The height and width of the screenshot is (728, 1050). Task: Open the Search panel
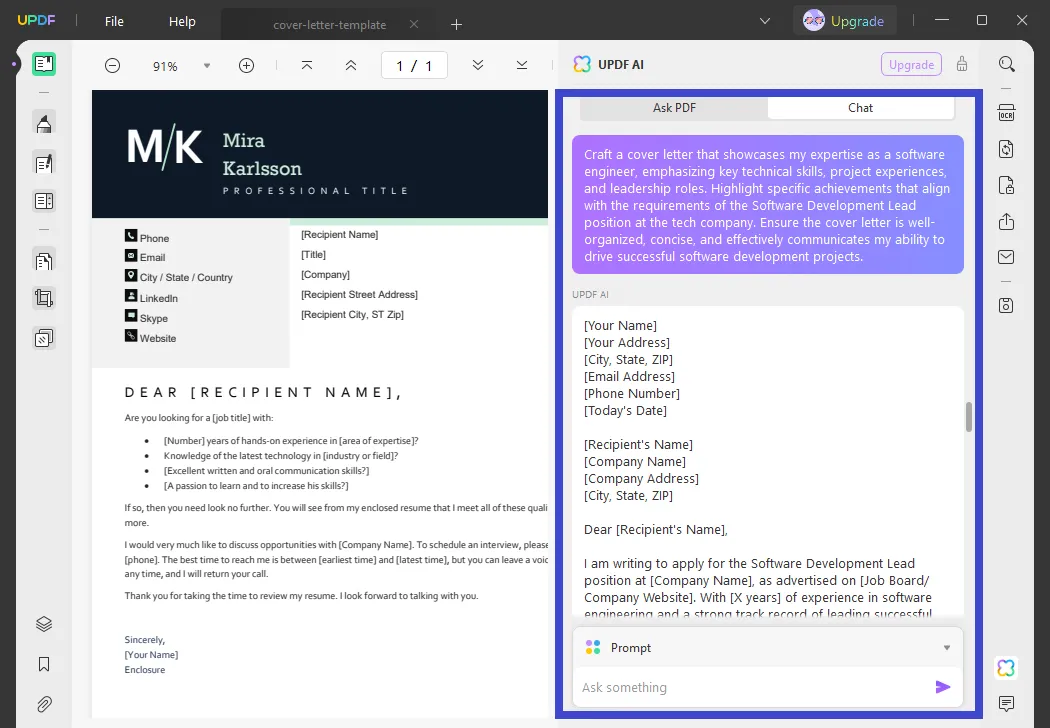pyautogui.click(x=1007, y=62)
